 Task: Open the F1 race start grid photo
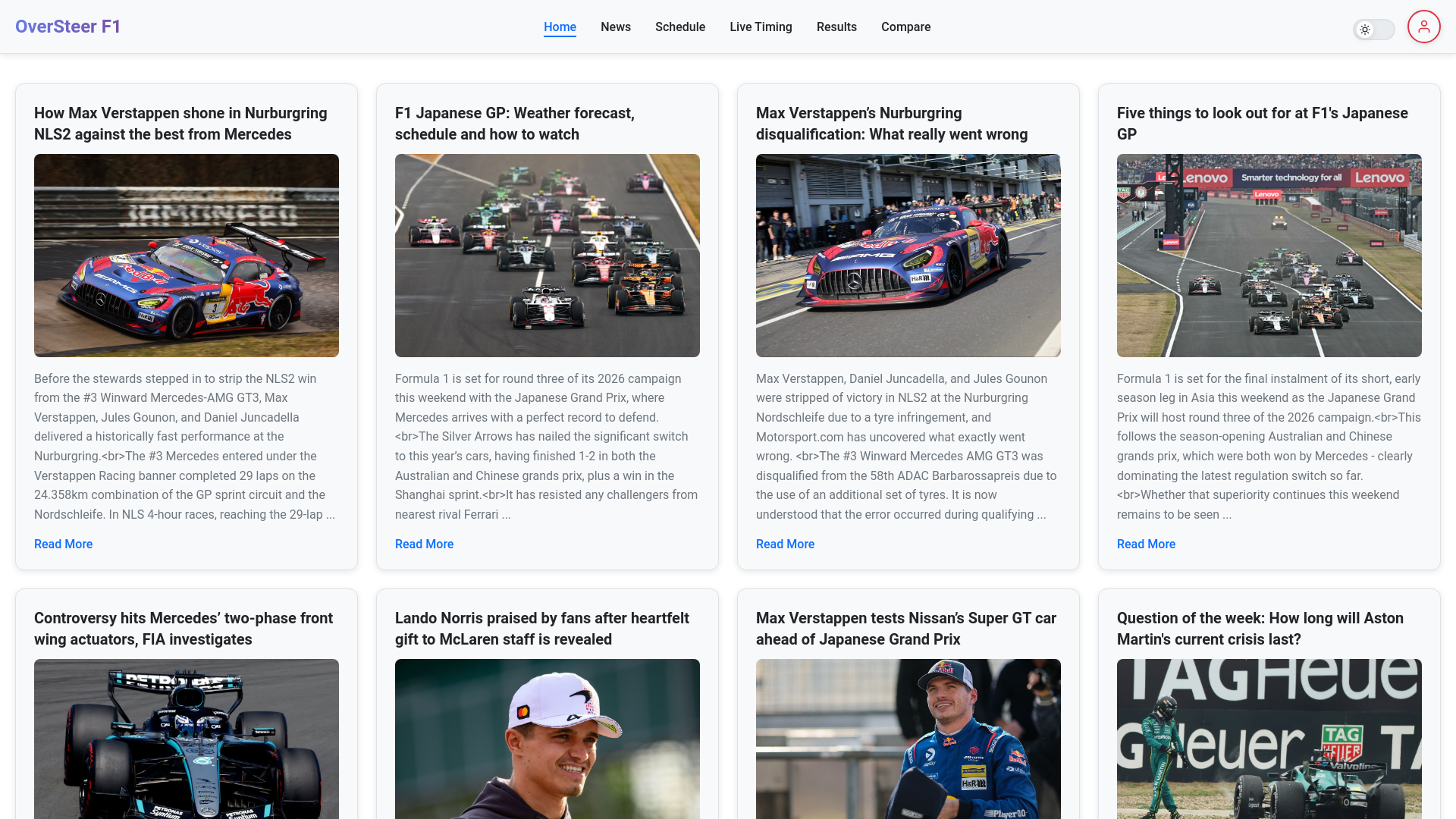[548, 256]
